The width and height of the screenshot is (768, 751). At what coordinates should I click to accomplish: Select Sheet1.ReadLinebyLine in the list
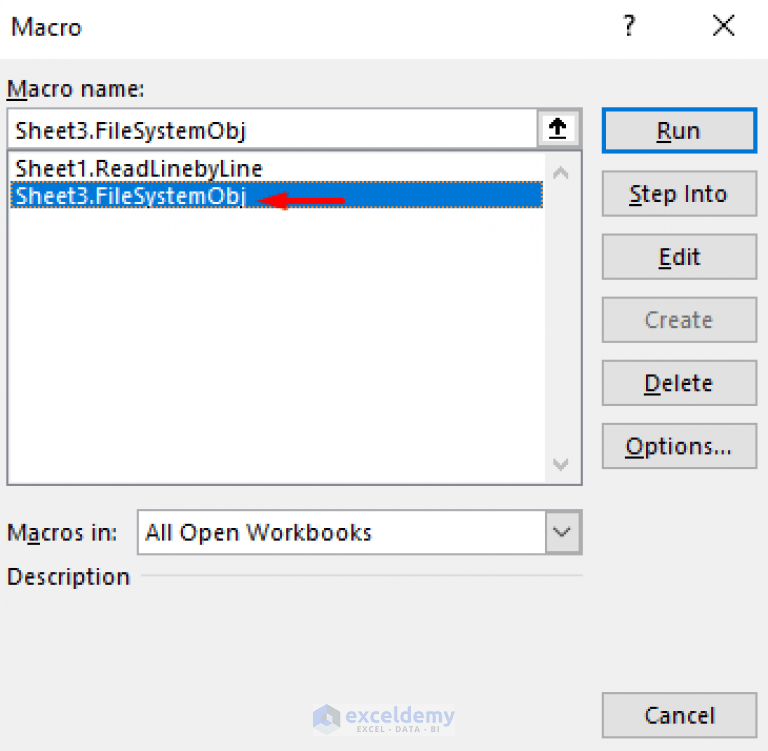tap(277, 169)
